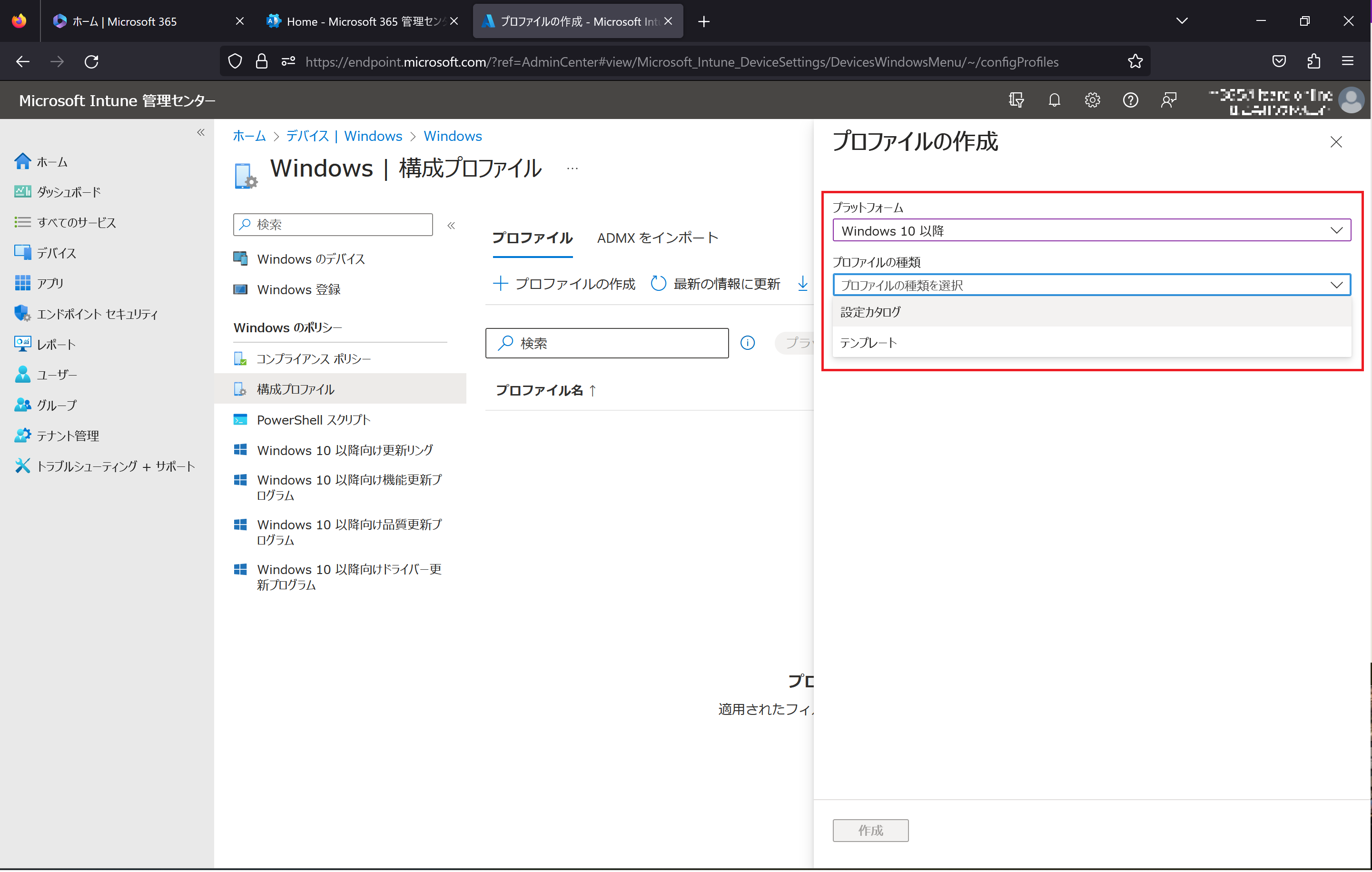Open エンドポイント セキュリティ in the sidebar
The height and width of the screenshot is (872, 1372).
coord(86,314)
